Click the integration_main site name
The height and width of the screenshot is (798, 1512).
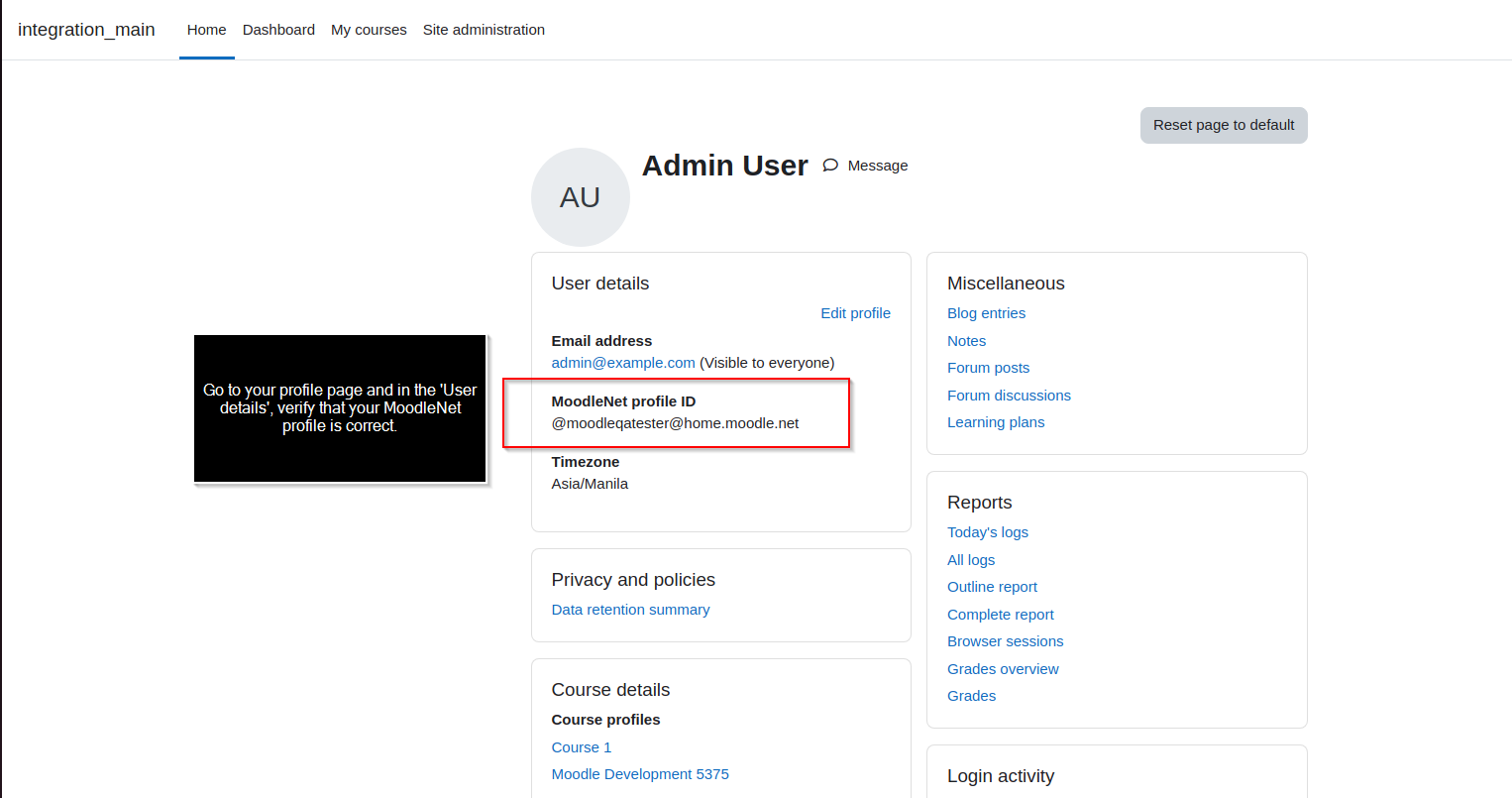(x=86, y=30)
